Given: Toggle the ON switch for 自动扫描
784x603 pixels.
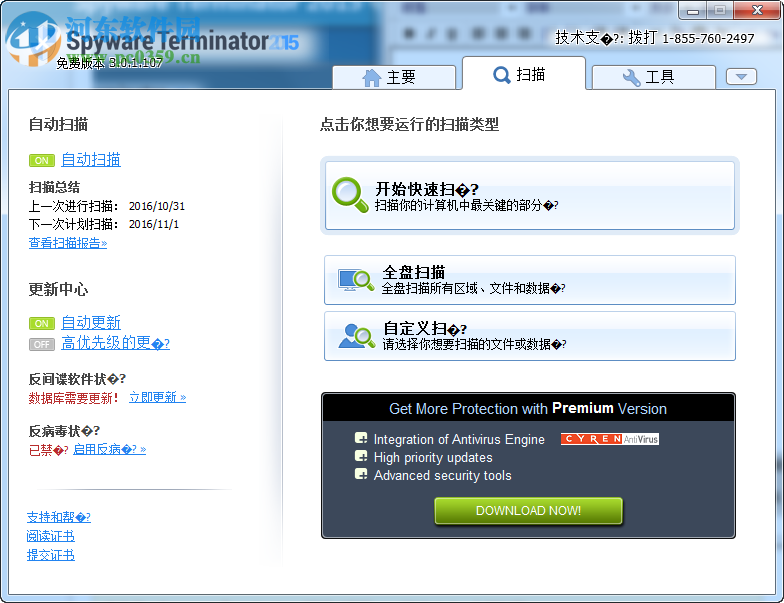Looking at the screenshot, I should coord(42,160).
